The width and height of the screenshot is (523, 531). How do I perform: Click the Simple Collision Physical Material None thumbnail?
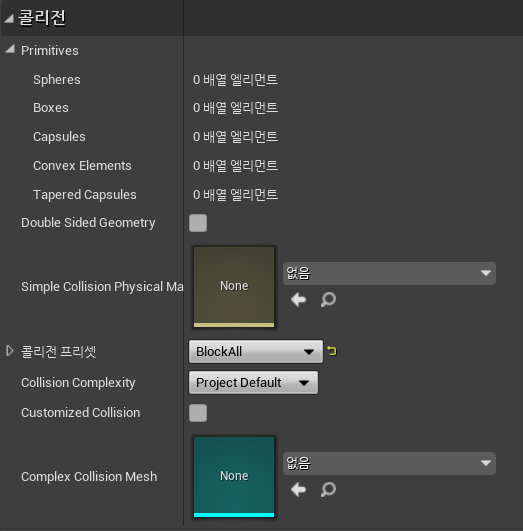coord(234,287)
